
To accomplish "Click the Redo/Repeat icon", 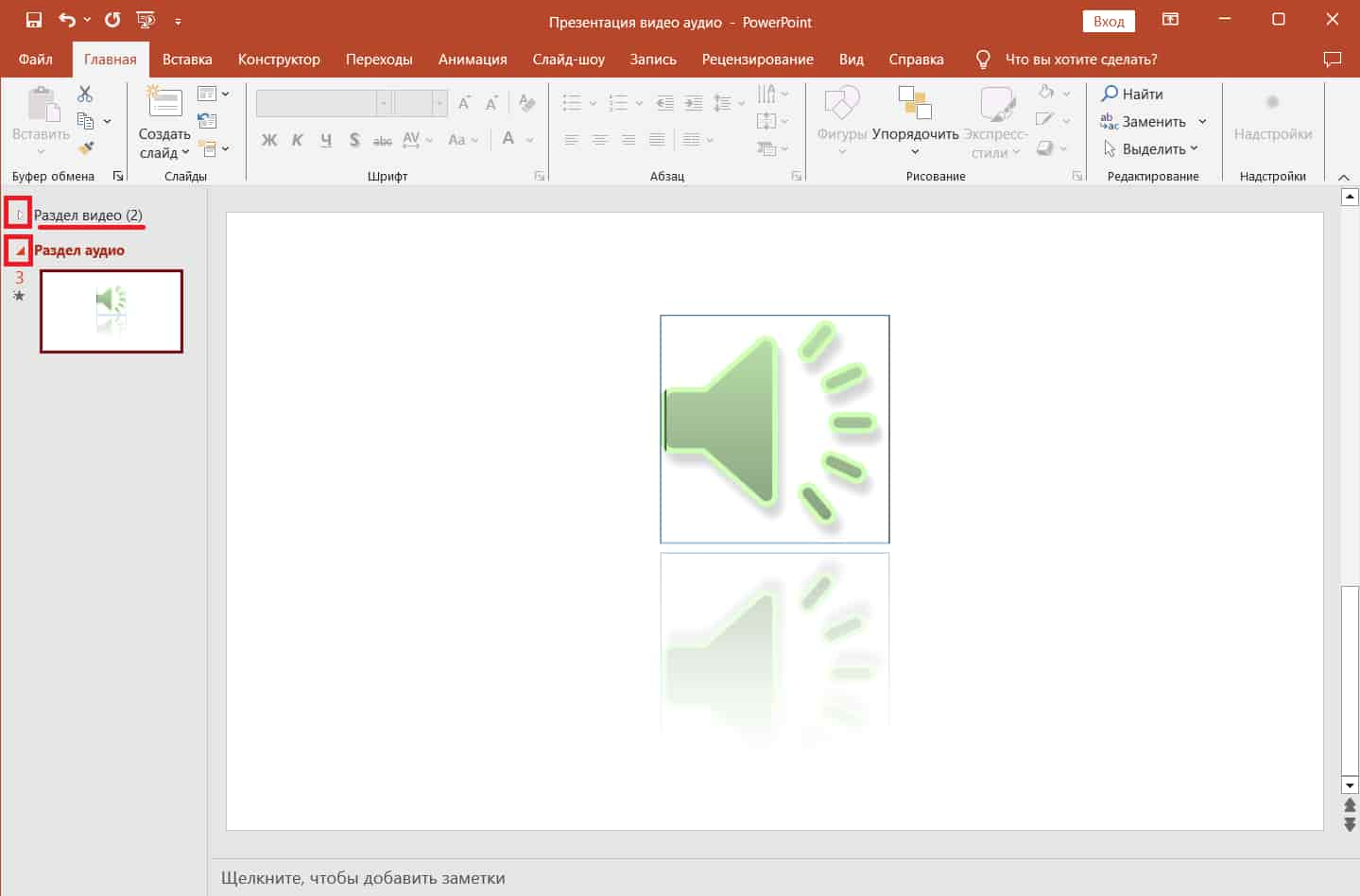I will pos(112,21).
